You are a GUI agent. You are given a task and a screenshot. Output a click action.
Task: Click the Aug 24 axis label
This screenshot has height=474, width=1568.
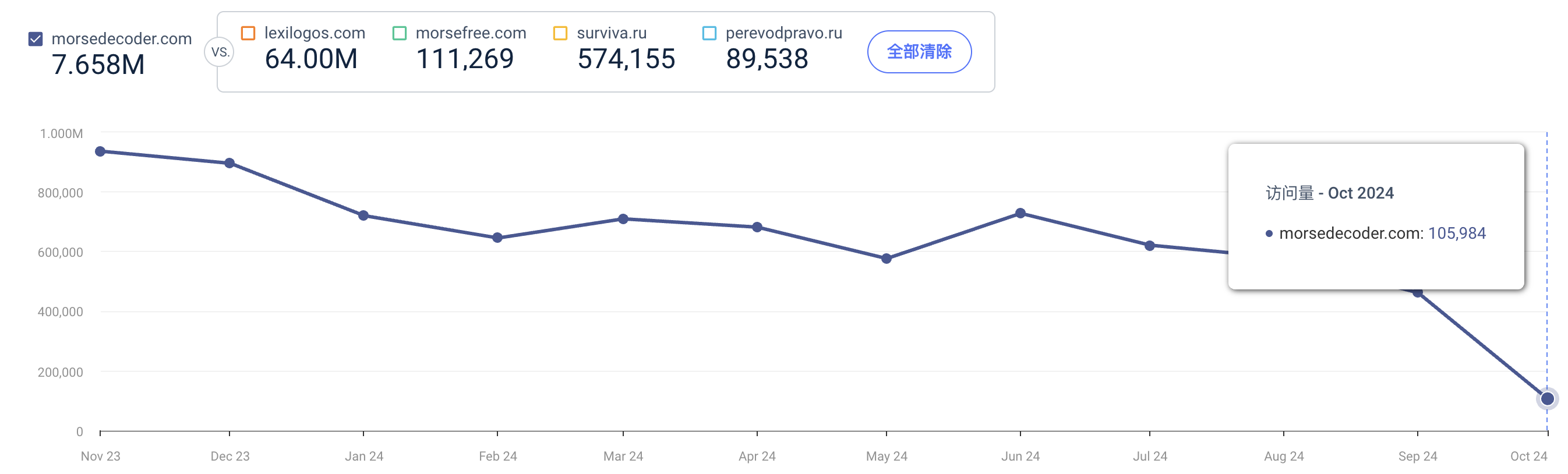point(1284,457)
